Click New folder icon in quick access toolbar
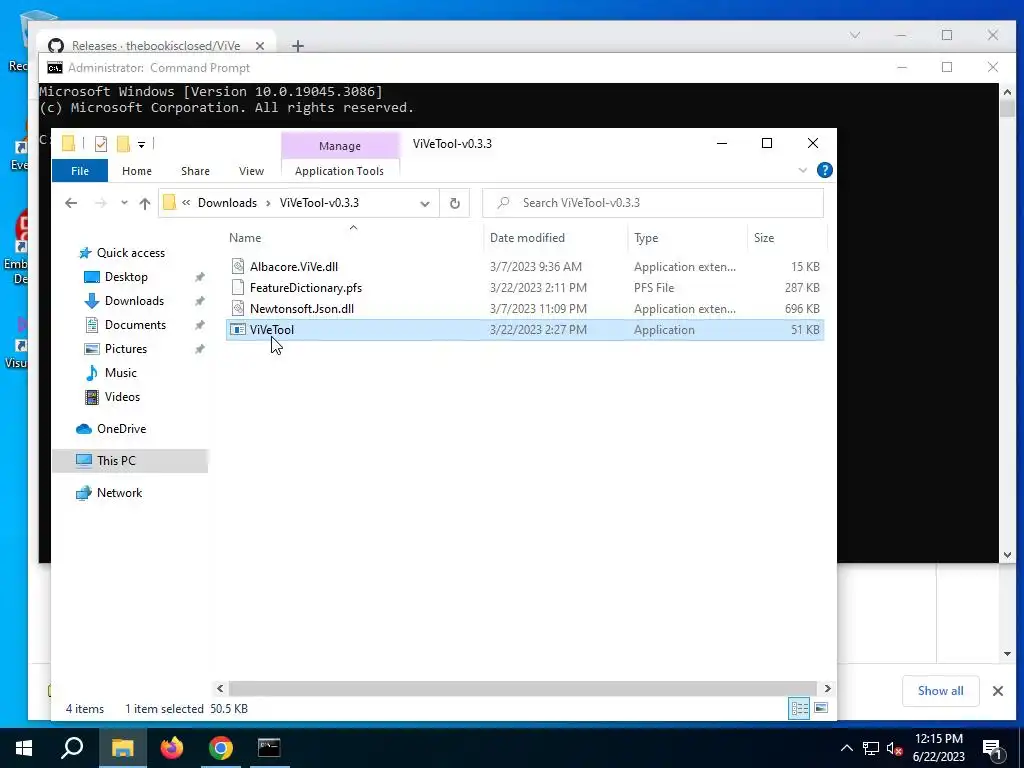The height and width of the screenshot is (768, 1024). [123, 144]
